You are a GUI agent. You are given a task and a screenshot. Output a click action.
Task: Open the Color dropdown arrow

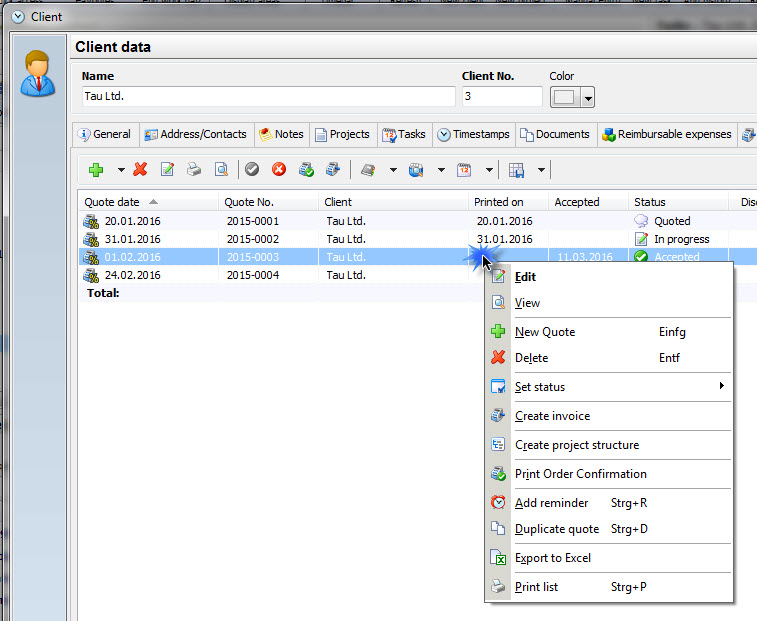coord(588,97)
